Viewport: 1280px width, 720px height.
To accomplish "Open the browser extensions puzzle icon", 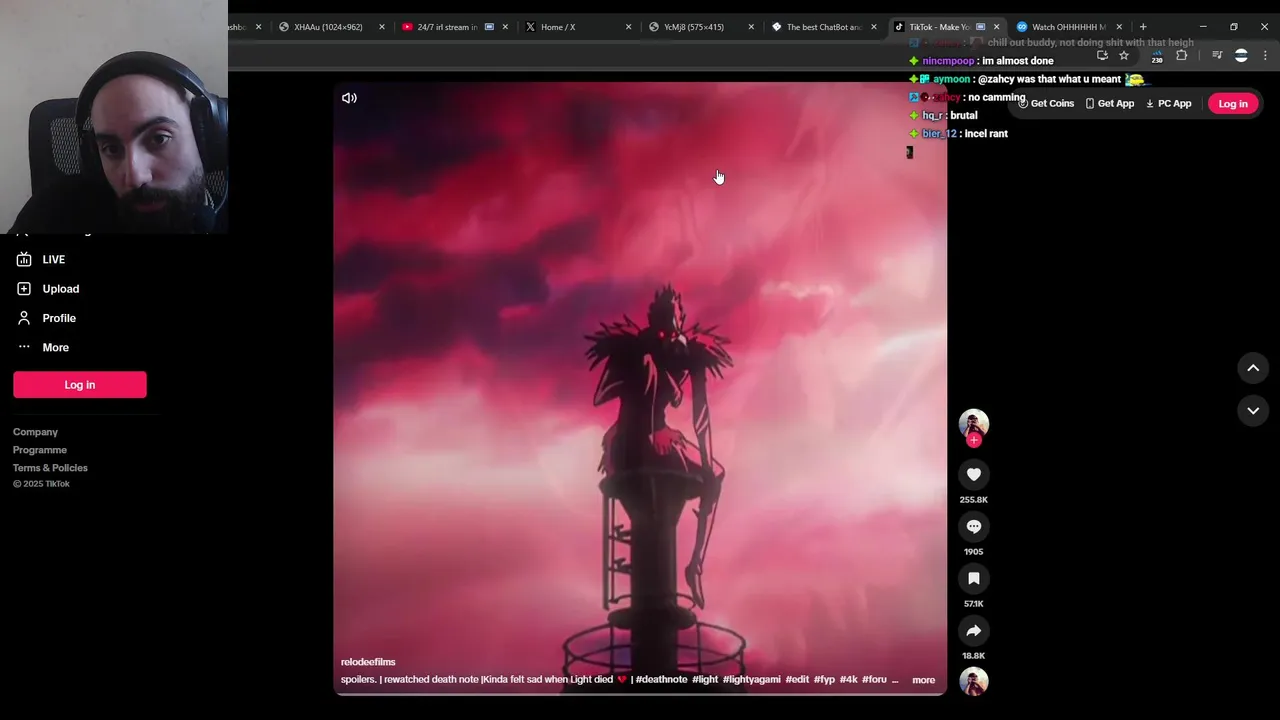I will pos(1182,56).
